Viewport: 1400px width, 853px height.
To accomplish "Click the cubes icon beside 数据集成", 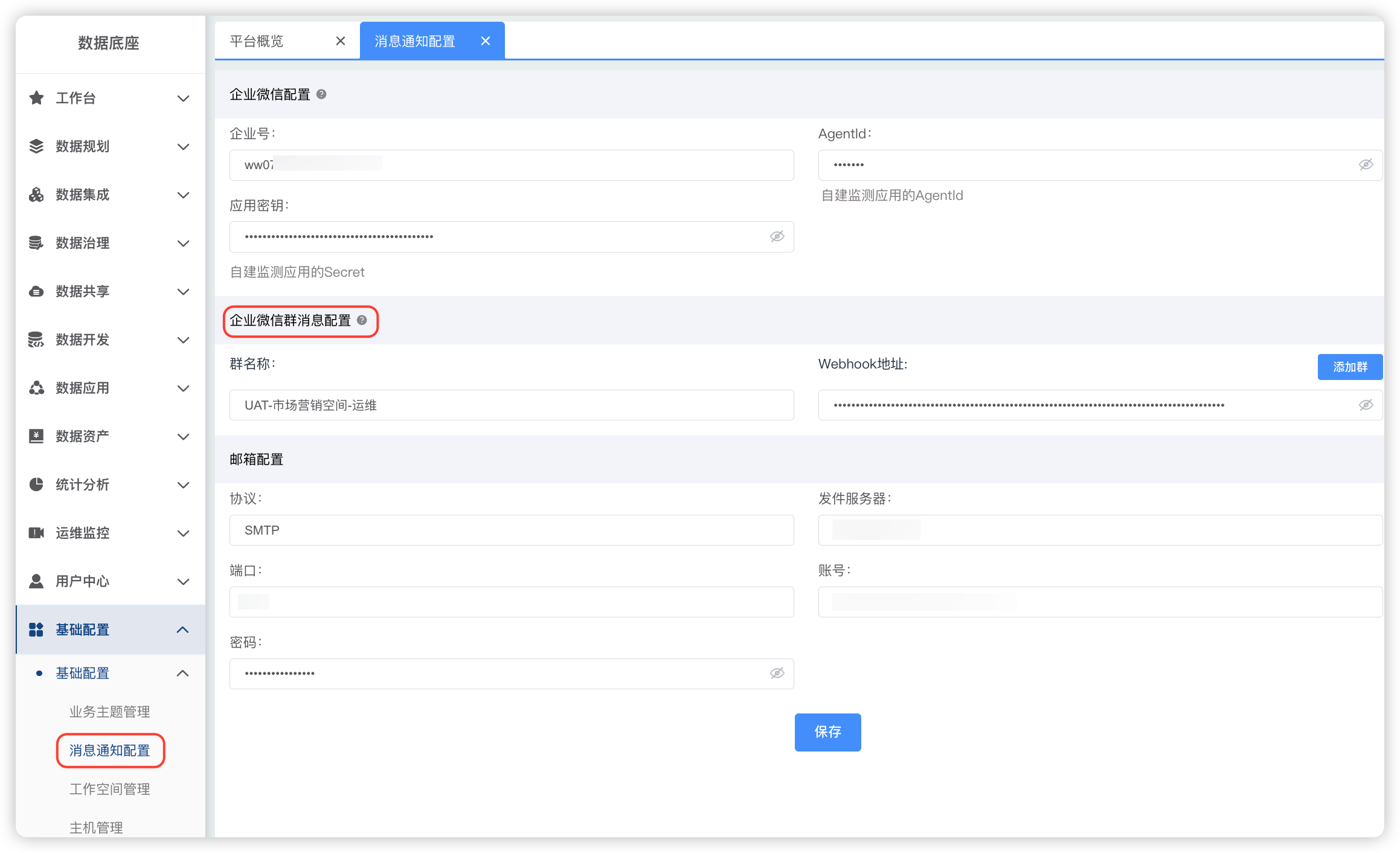I will (x=36, y=195).
